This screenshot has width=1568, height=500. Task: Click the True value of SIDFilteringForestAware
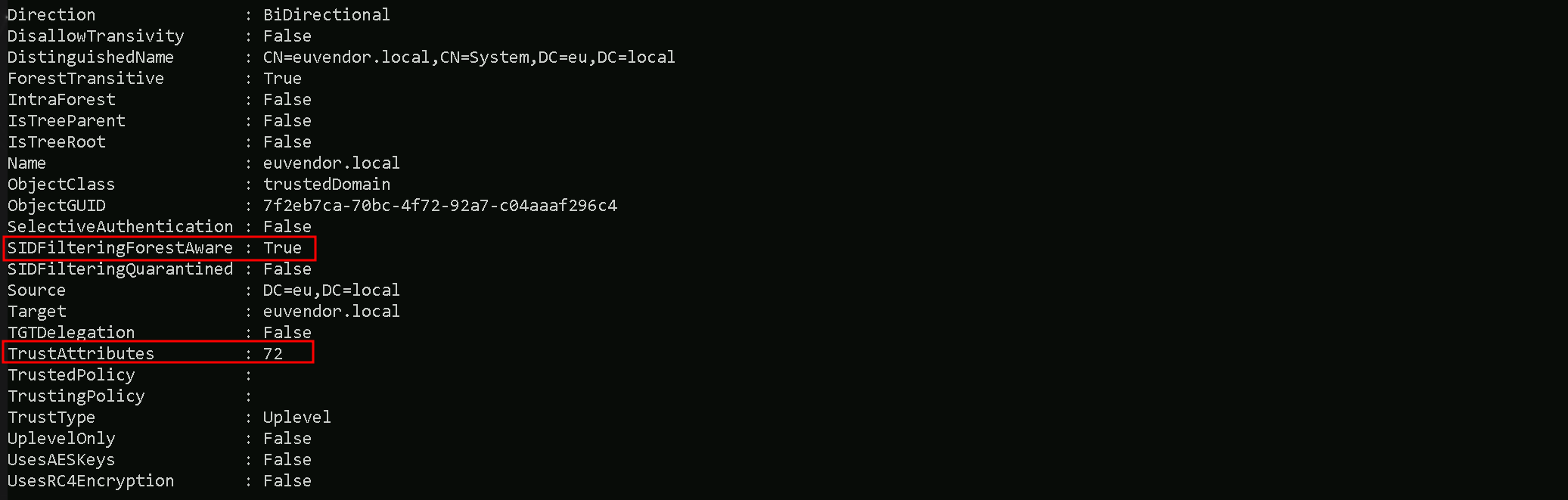[282, 248]
